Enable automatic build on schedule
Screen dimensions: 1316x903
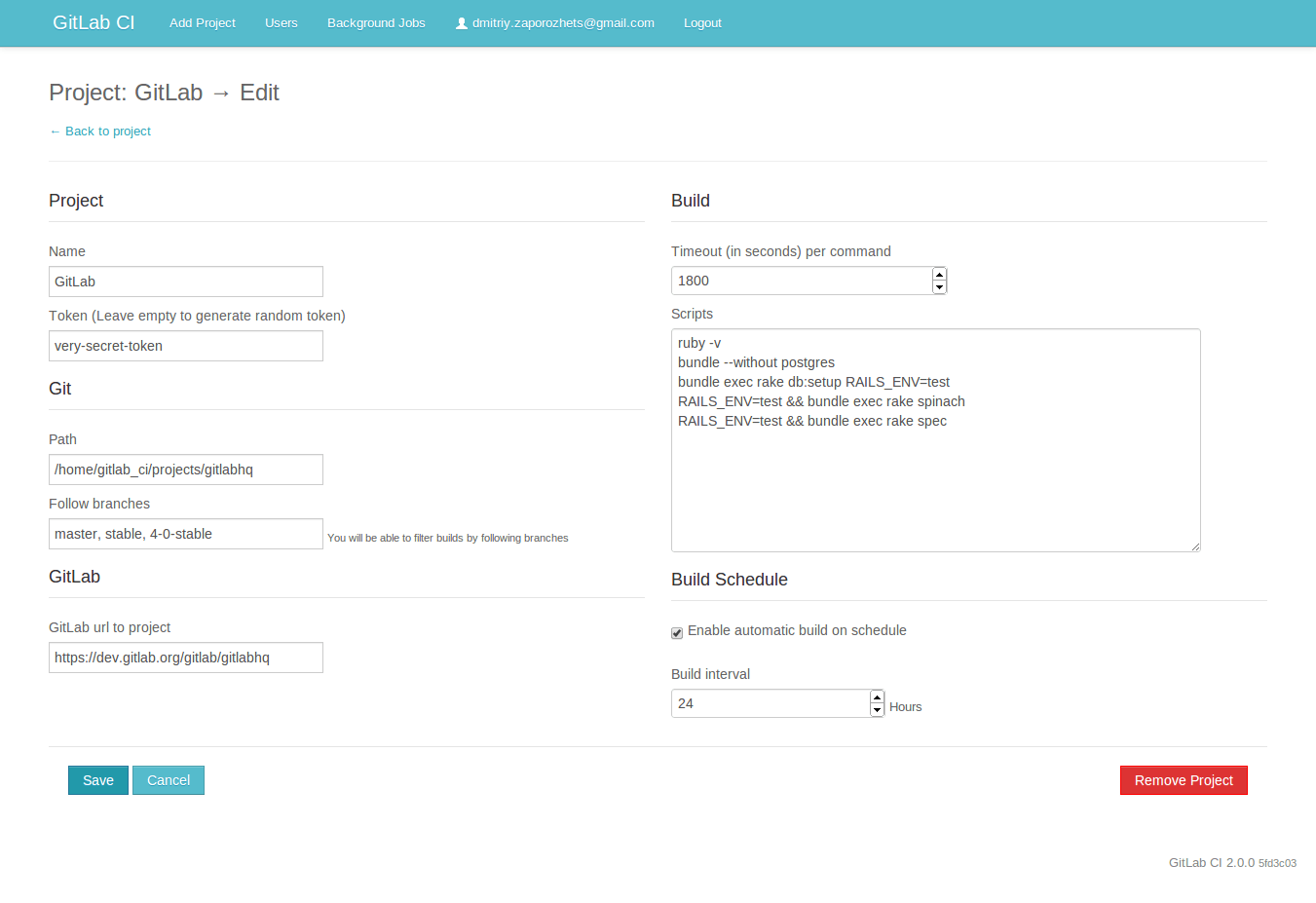pos(676,632)
